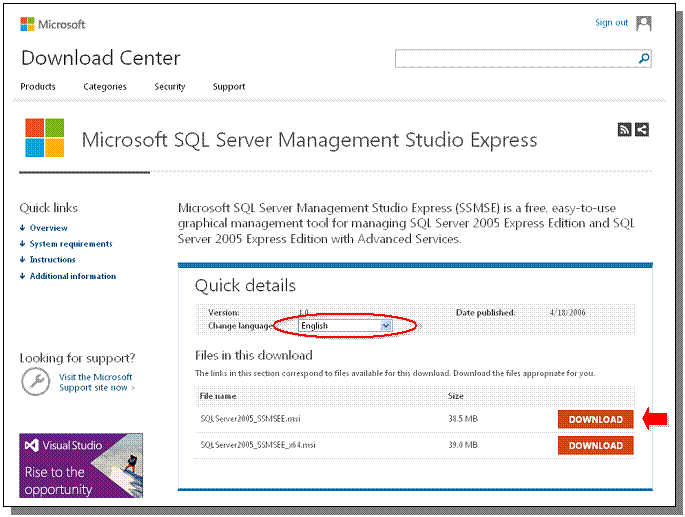Viewport: 685px width, 517px height.
Task: Click the arrow icon beside Additional information
Action: [x=22, y=276]
